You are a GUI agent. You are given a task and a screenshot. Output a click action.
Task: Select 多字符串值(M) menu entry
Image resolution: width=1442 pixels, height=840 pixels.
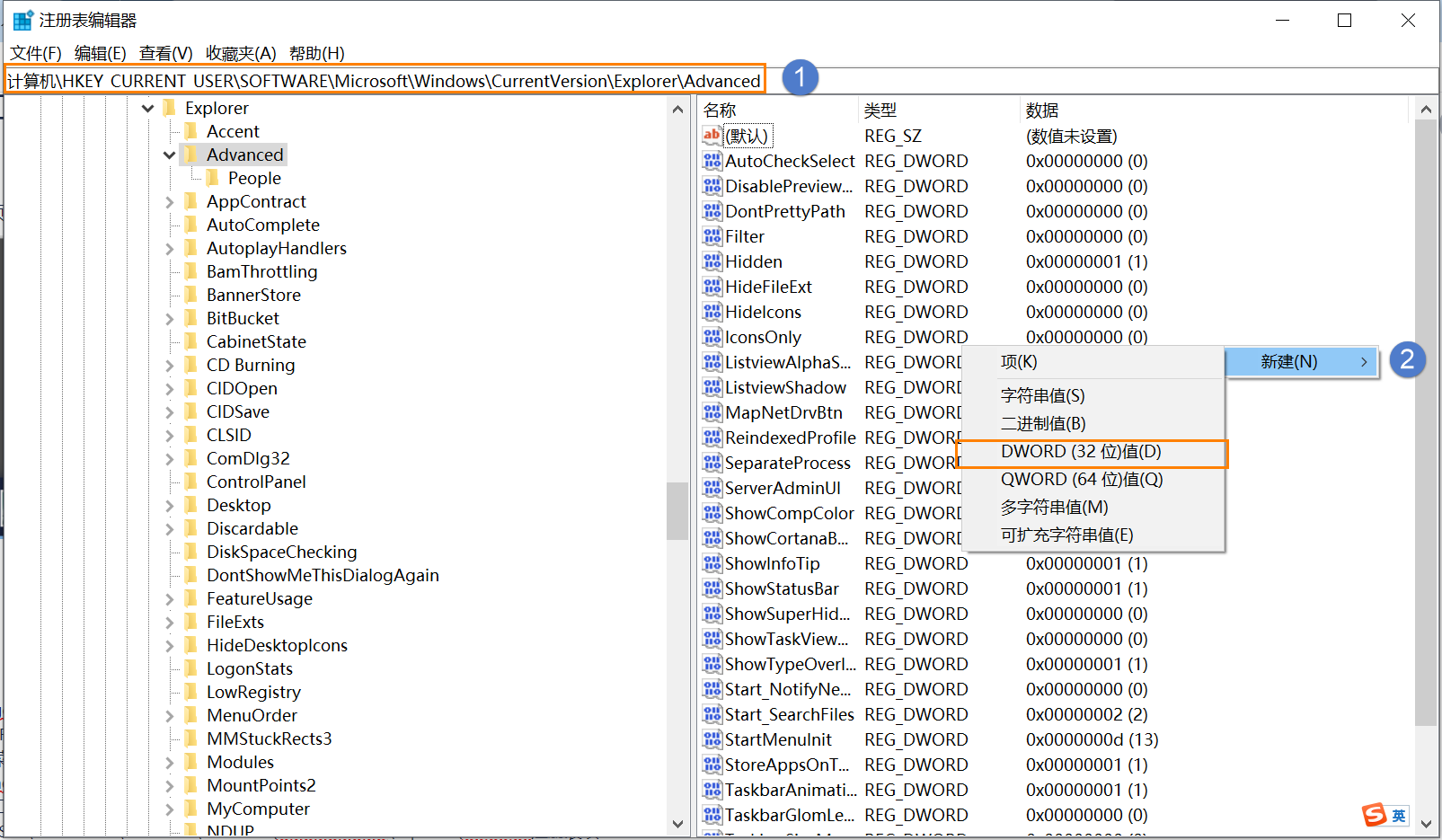pyautogui.click(x=1093, y=508)
